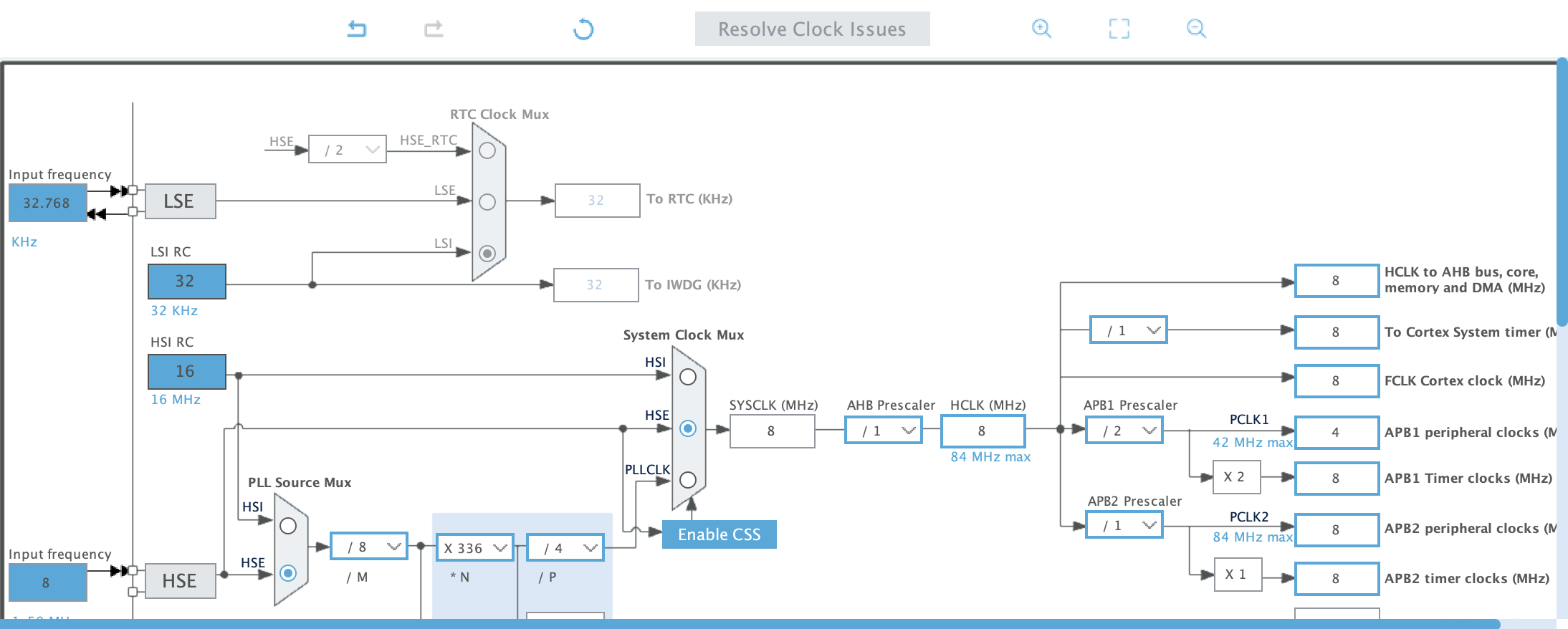
Task: Open the AHB Prescaler dropdown
Action: click(884, 431)
